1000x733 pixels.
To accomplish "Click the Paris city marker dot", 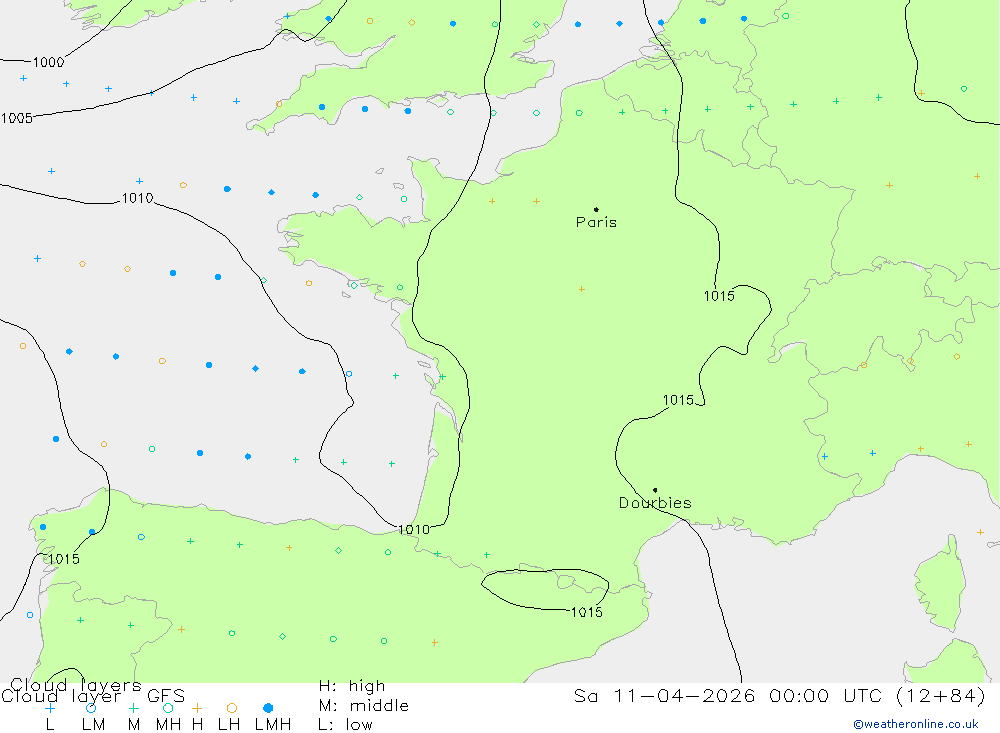I will (596, 209).
